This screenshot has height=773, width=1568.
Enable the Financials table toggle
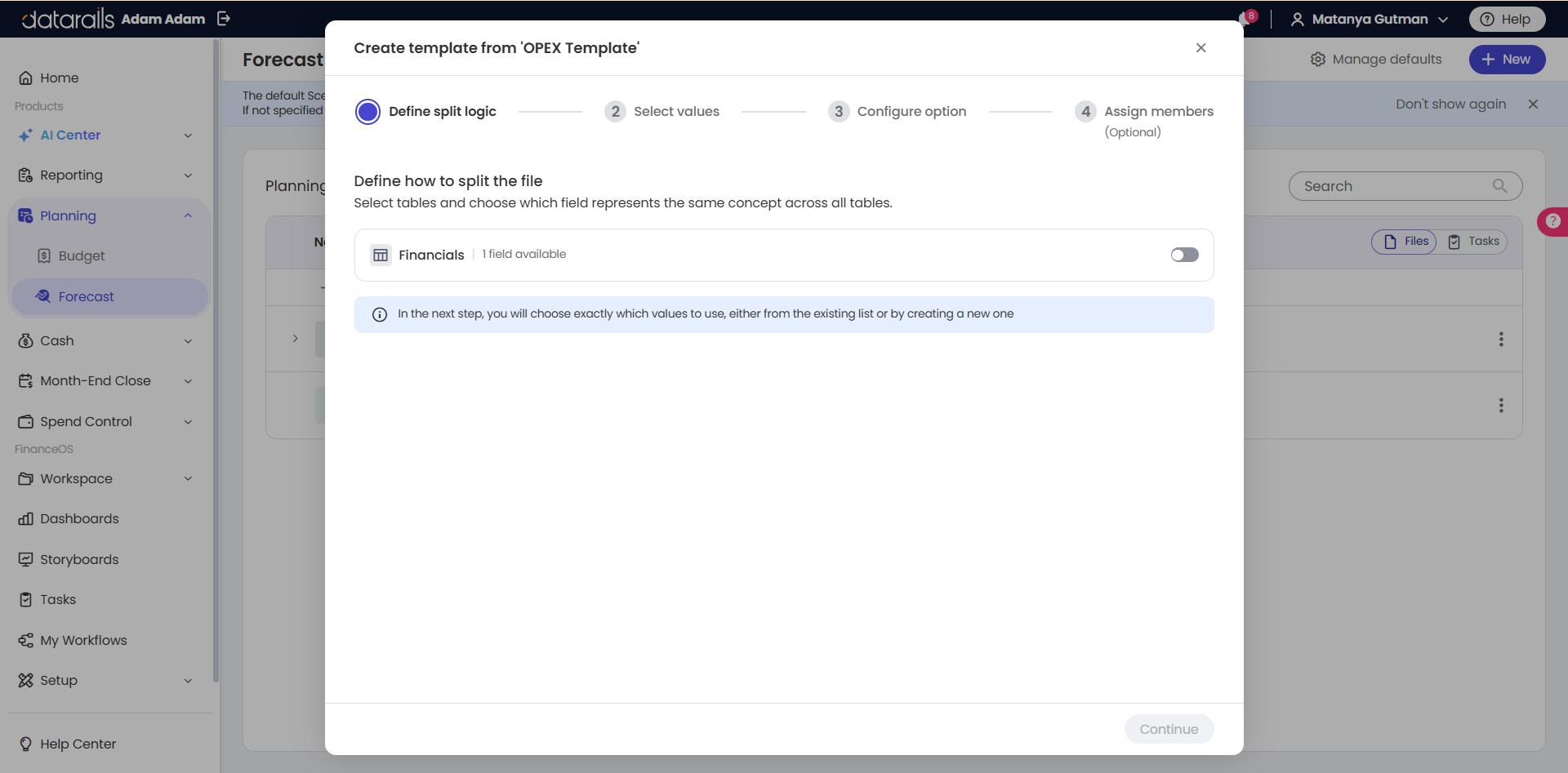(1185, 255)
